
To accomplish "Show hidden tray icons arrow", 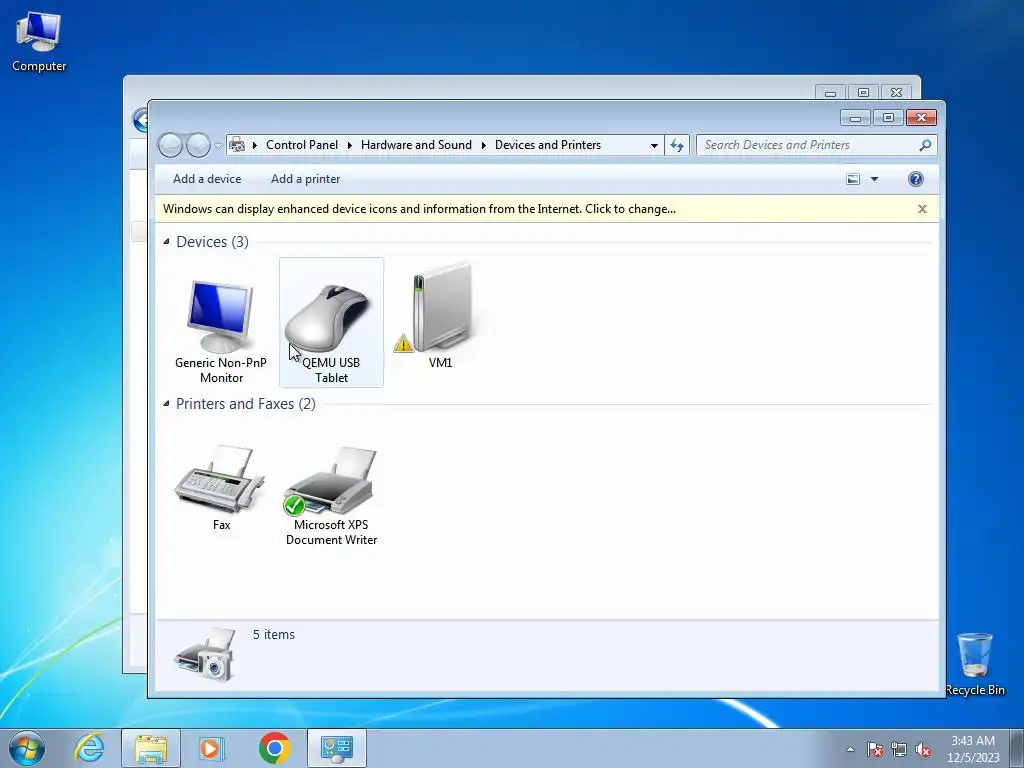I will coord(850,749).
